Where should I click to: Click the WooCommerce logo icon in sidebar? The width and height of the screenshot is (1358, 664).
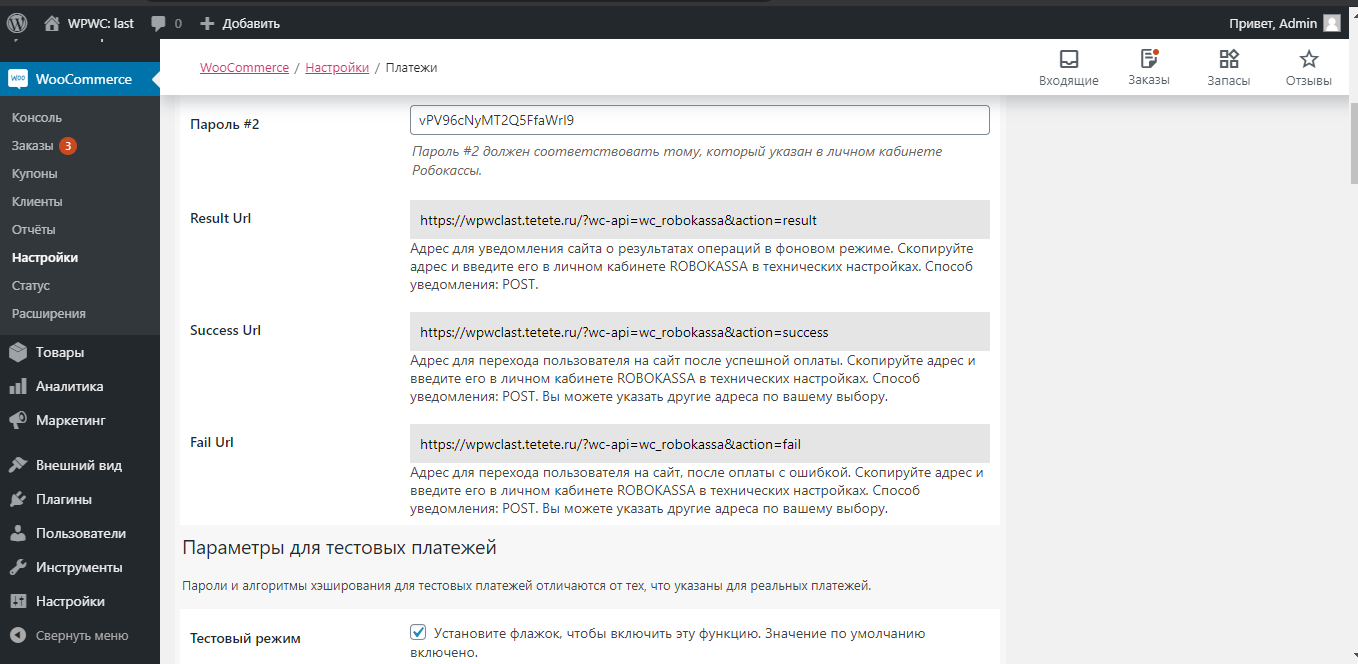[18, 79]
